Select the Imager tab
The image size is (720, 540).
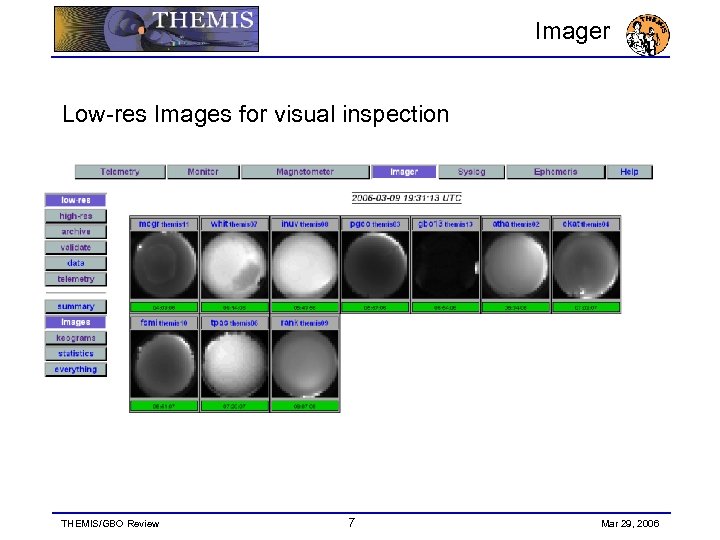point(404,172)
